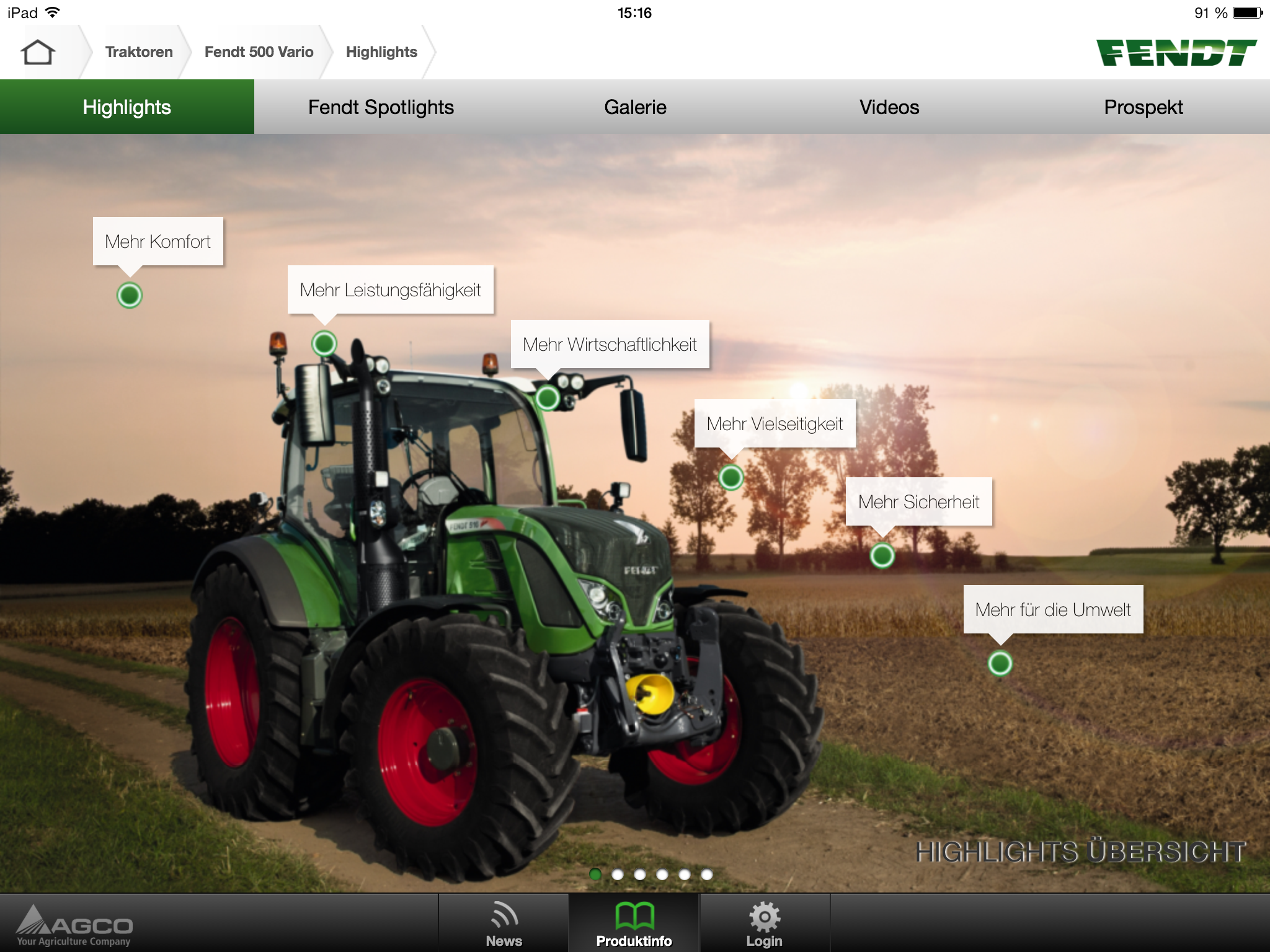Select the first green page dot
This screenshot has width=1270, height=952.
(x=595, y=874)
